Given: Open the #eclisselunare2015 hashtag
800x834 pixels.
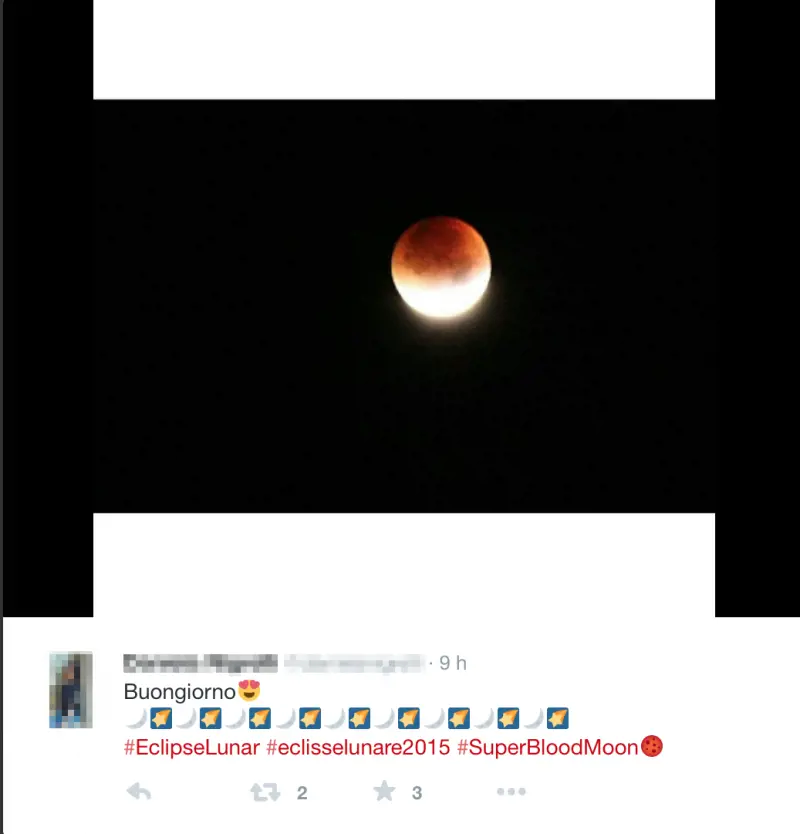Looking at the screenshot, I should 358,747.
